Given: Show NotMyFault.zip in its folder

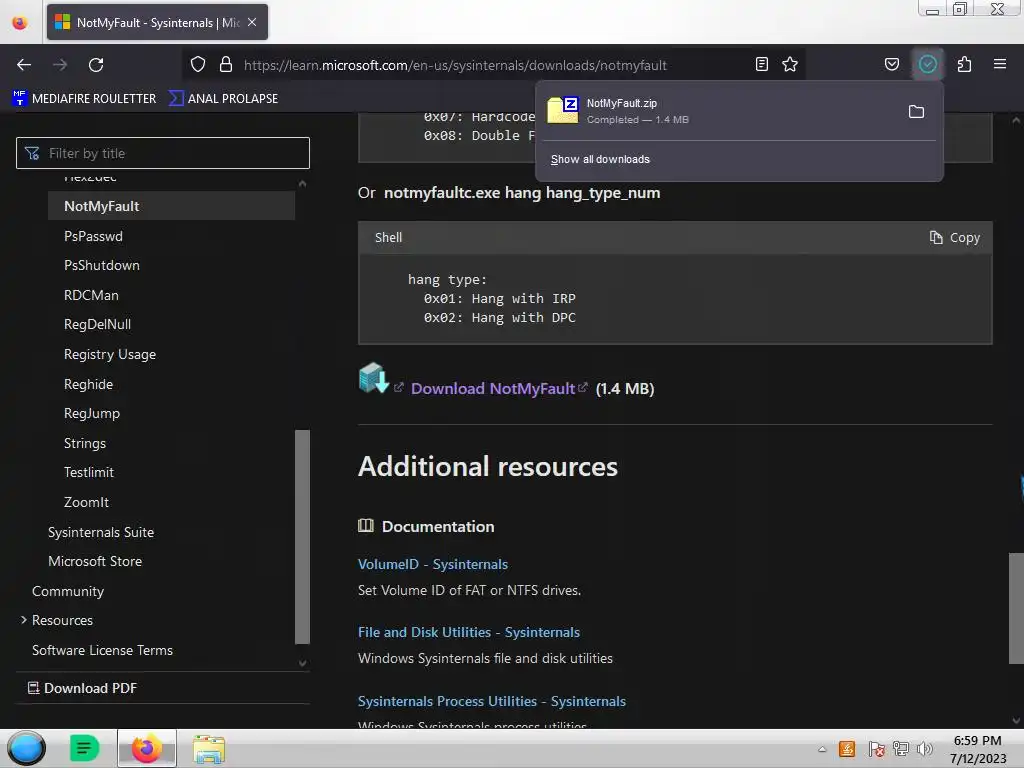Looking at the screenshot, I should coord(916,112).
